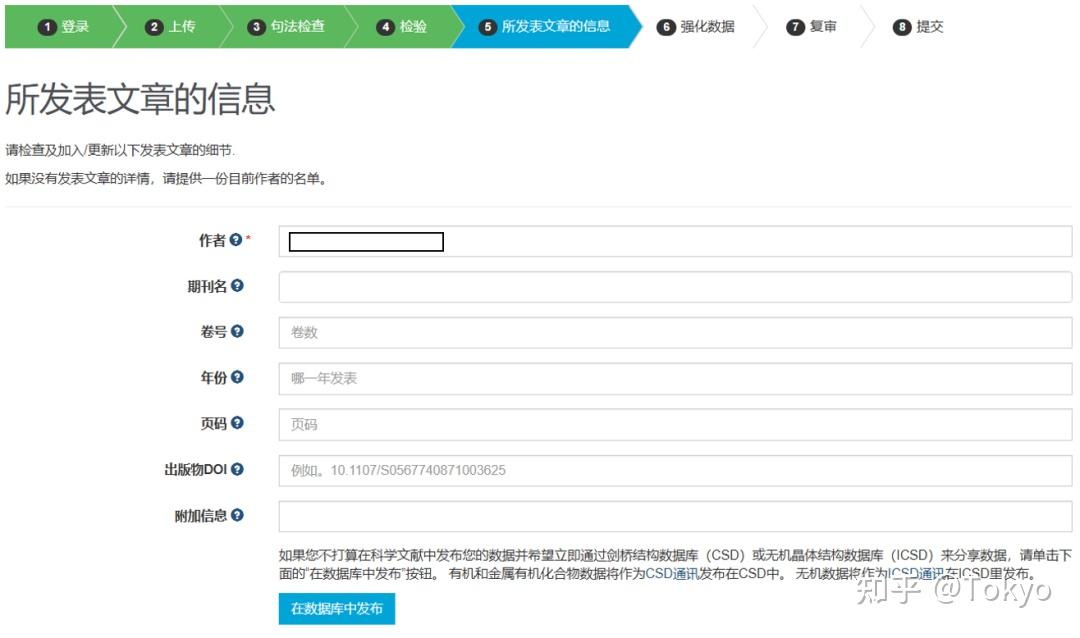Go to step 7 复审
The width and height of the screenshot is (1080, 638).
812,27
